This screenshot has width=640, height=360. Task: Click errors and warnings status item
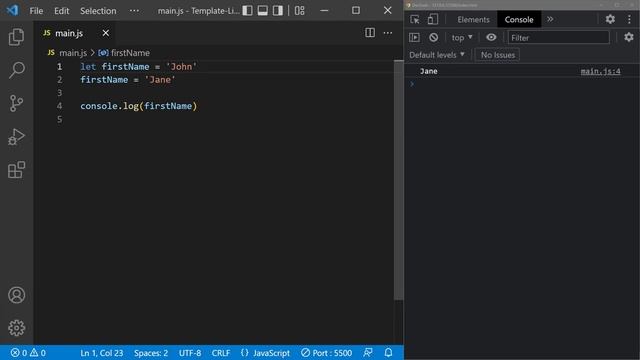(x=28, y=353)
